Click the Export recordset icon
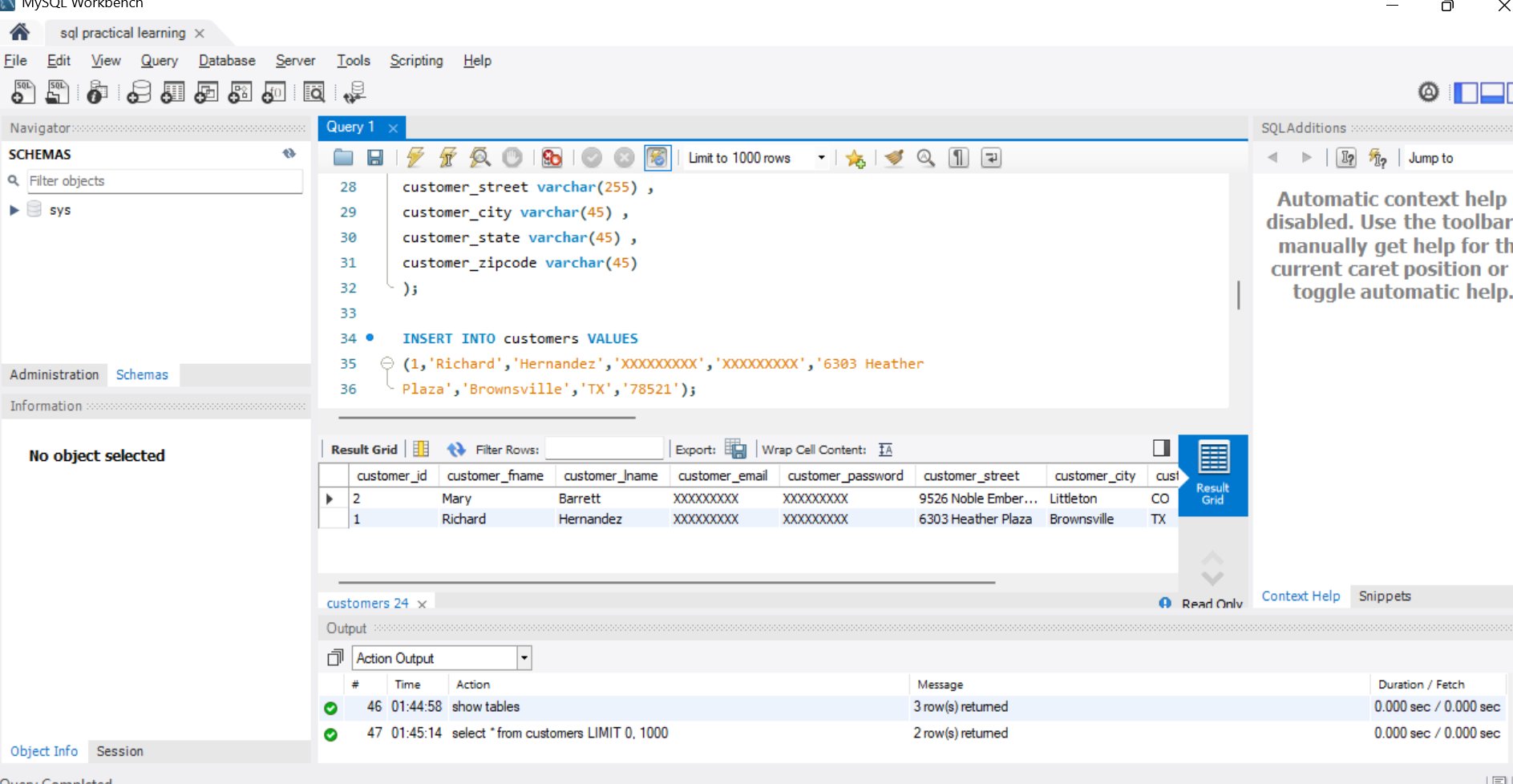Screen dimensions: 1513x784 tap(734, 449)
